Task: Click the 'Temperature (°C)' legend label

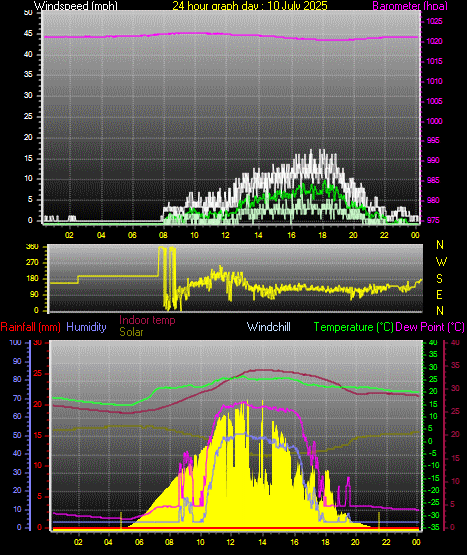Action: (353, 327)
